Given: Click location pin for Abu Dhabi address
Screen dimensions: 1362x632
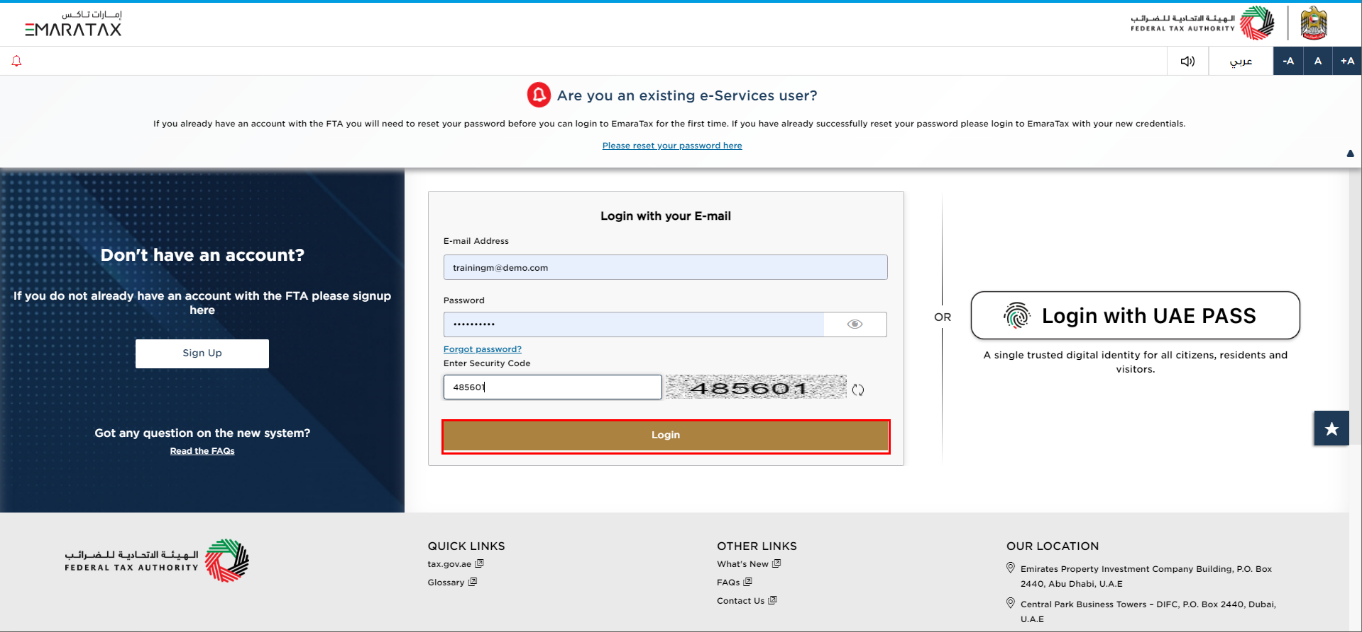Looking at the screenshot, I should point(1010,568).
